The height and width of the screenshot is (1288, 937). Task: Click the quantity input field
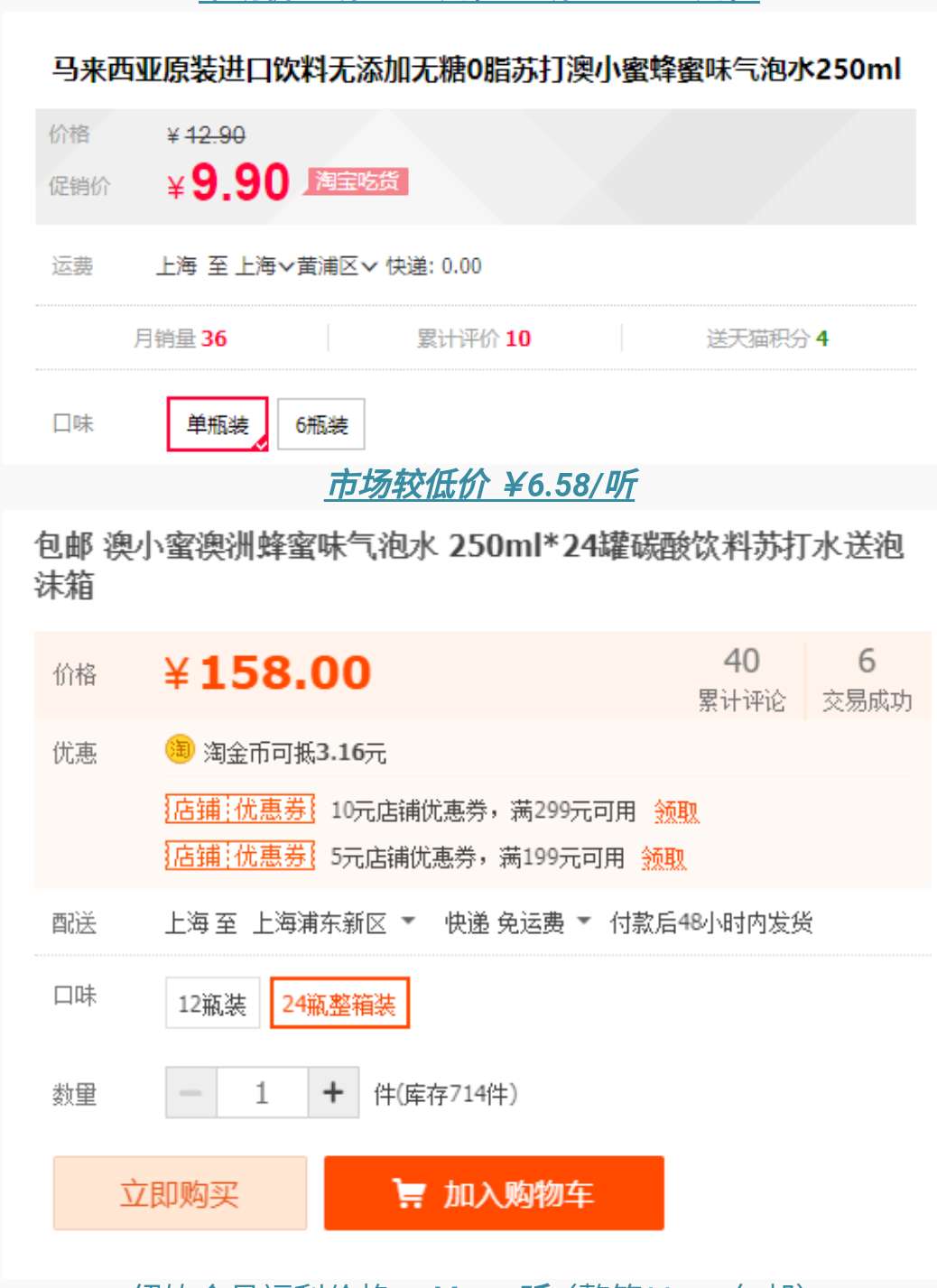tap(262, 1093)
